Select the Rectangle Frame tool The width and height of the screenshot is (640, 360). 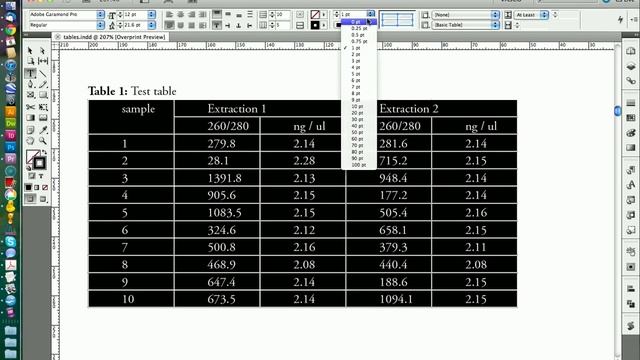(30, 95)
